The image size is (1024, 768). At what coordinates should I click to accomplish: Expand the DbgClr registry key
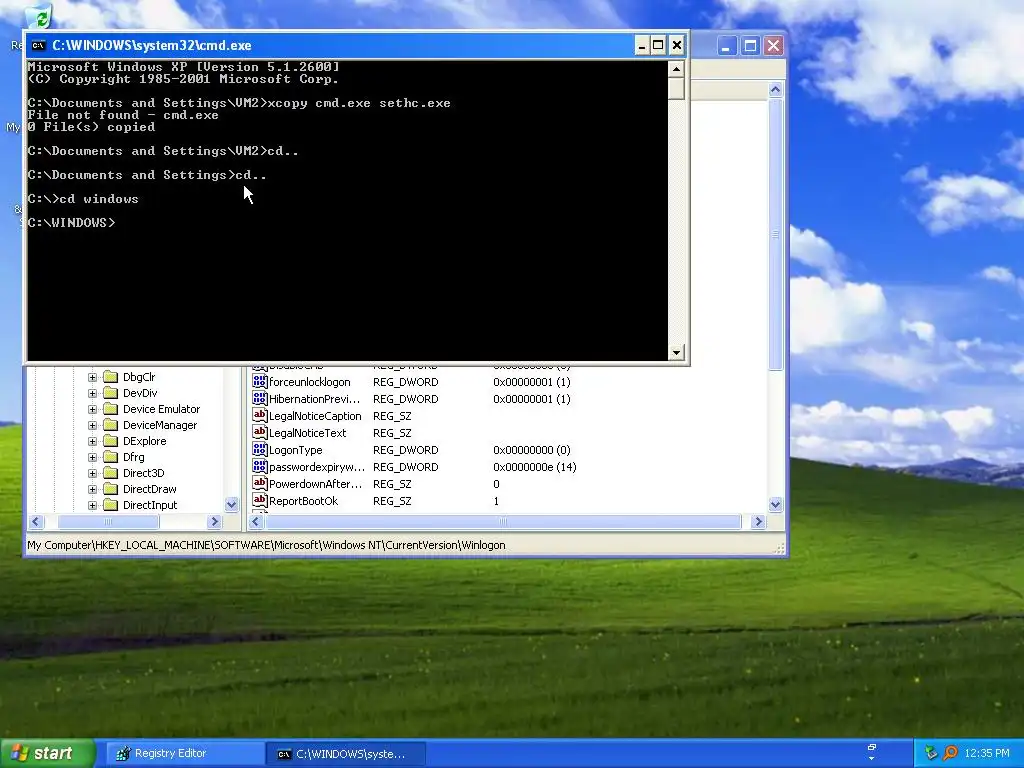92,377
